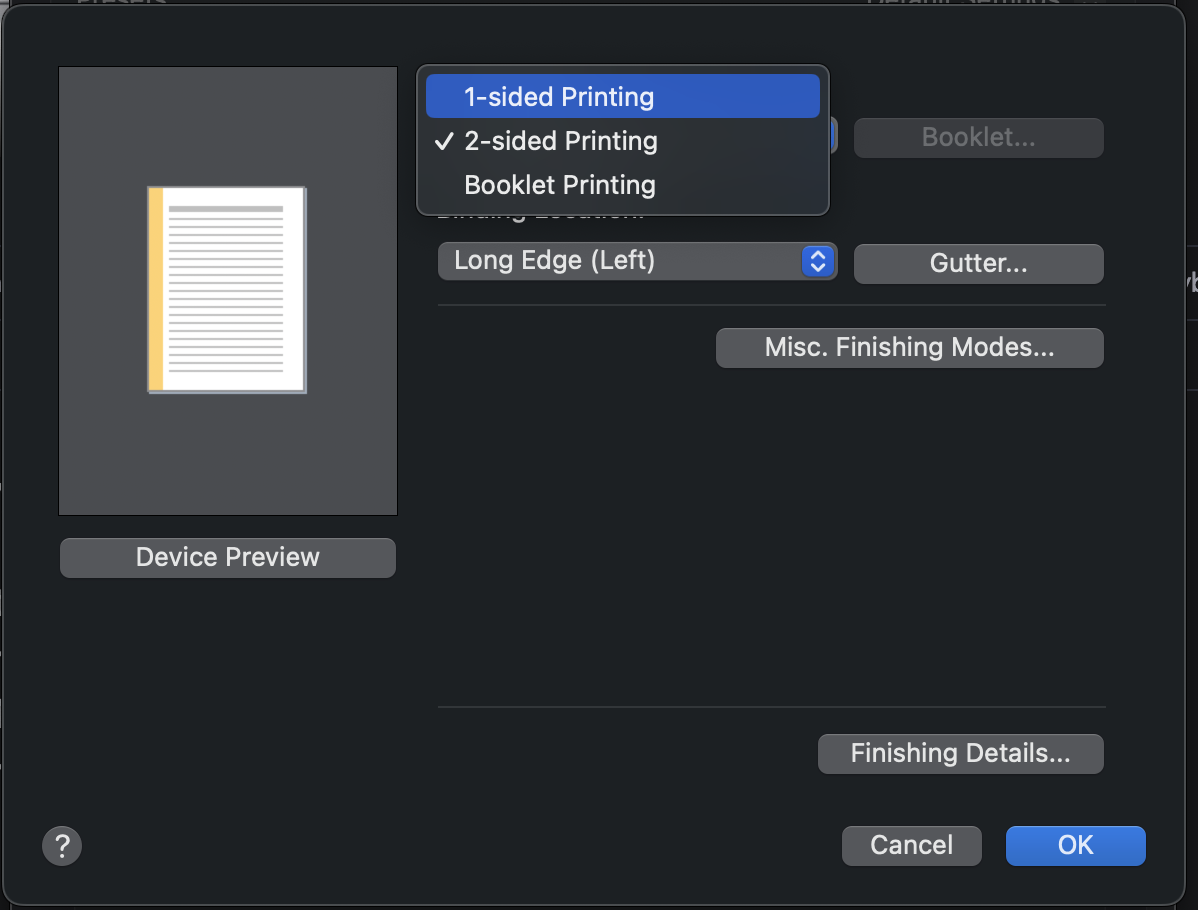
Task: Choose 2-sided Printing from the list
Action: pos(560,141)
